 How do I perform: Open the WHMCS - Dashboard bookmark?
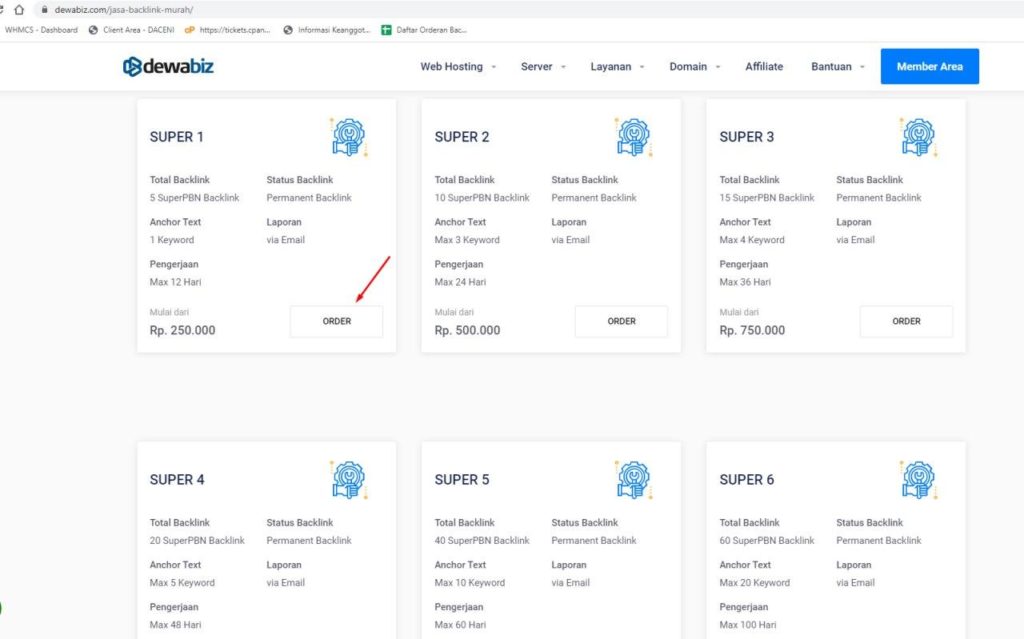40,30
